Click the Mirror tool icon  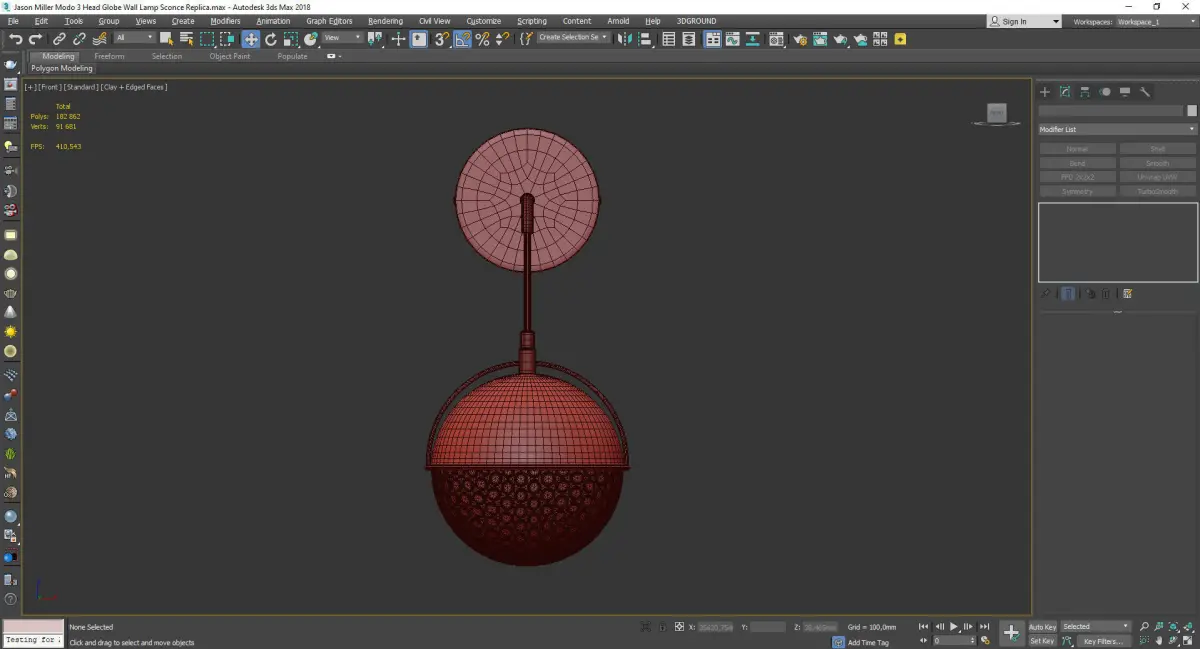(x=625, y=39)
